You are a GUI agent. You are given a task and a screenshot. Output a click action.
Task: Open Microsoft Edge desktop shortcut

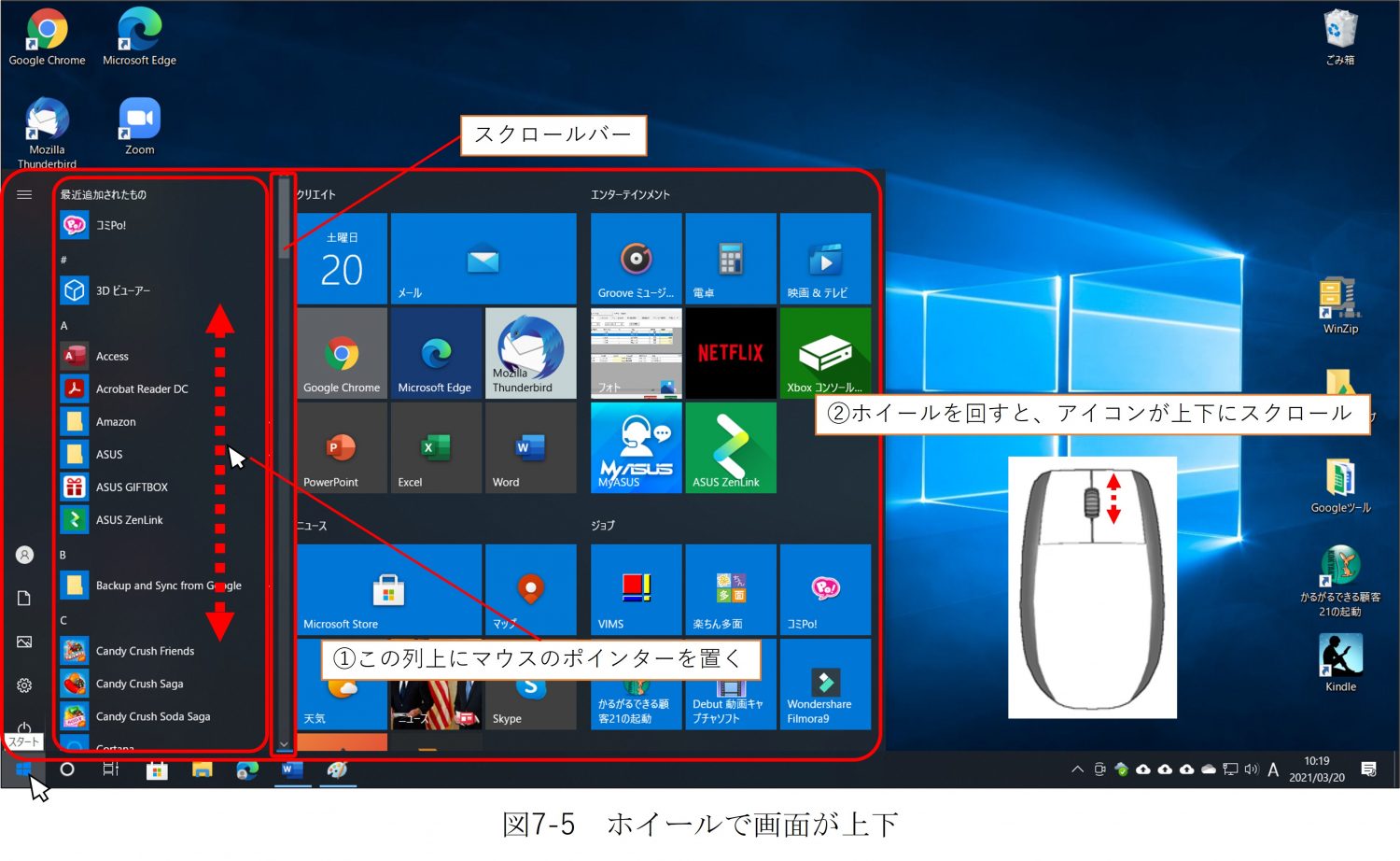139,37
